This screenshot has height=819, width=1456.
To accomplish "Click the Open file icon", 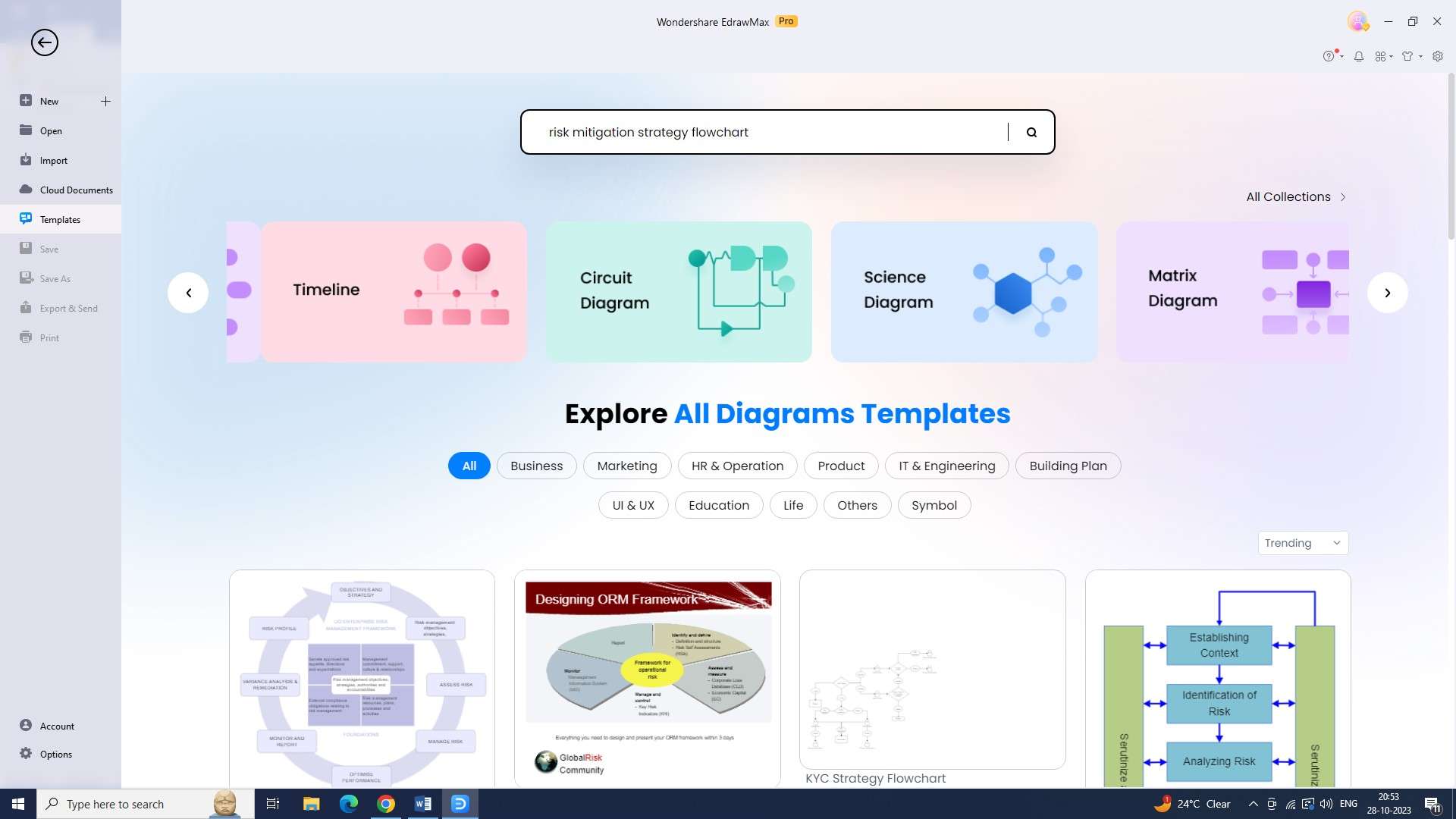I will pos(26,130).
